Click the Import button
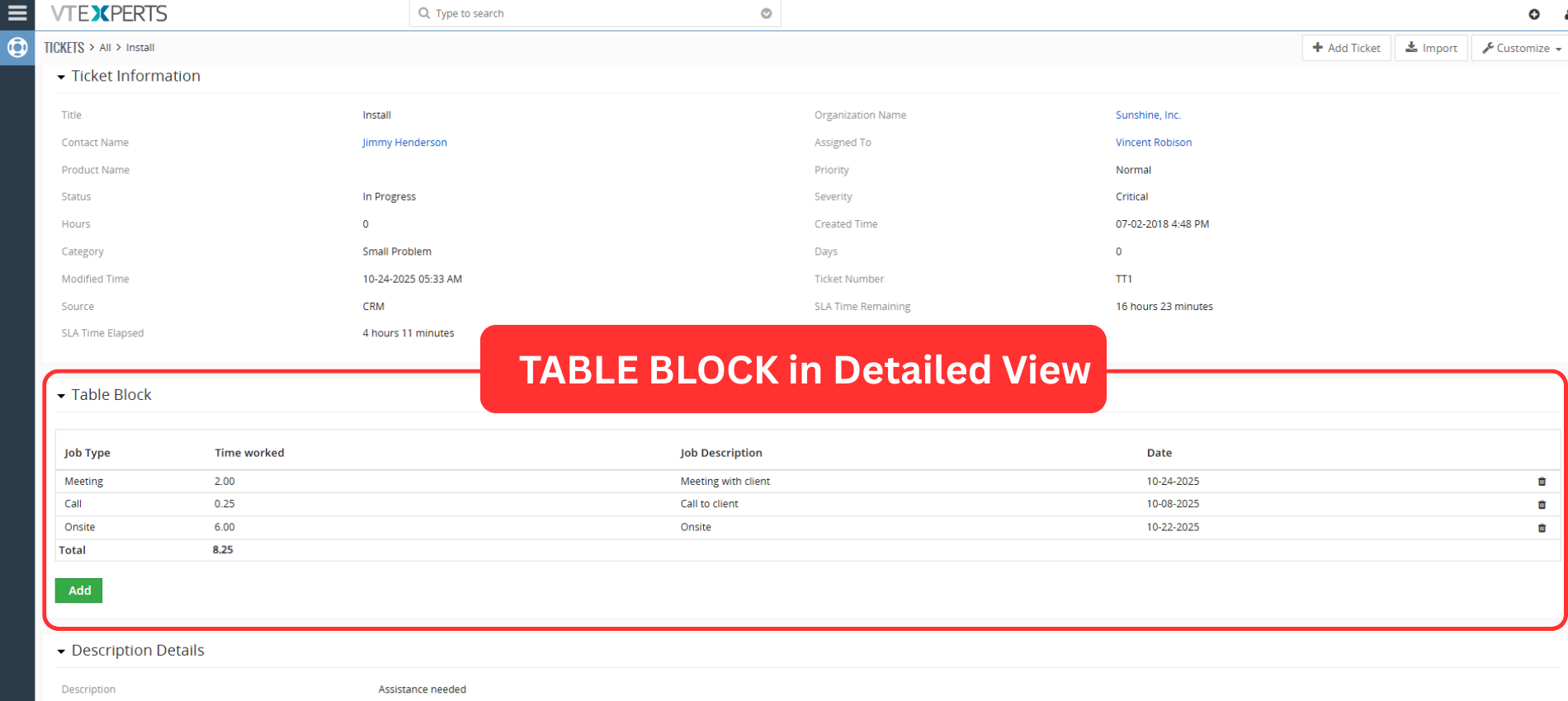Image resolution: width=1568 pixels, height=701 pixels. (x=1431, y=48)
